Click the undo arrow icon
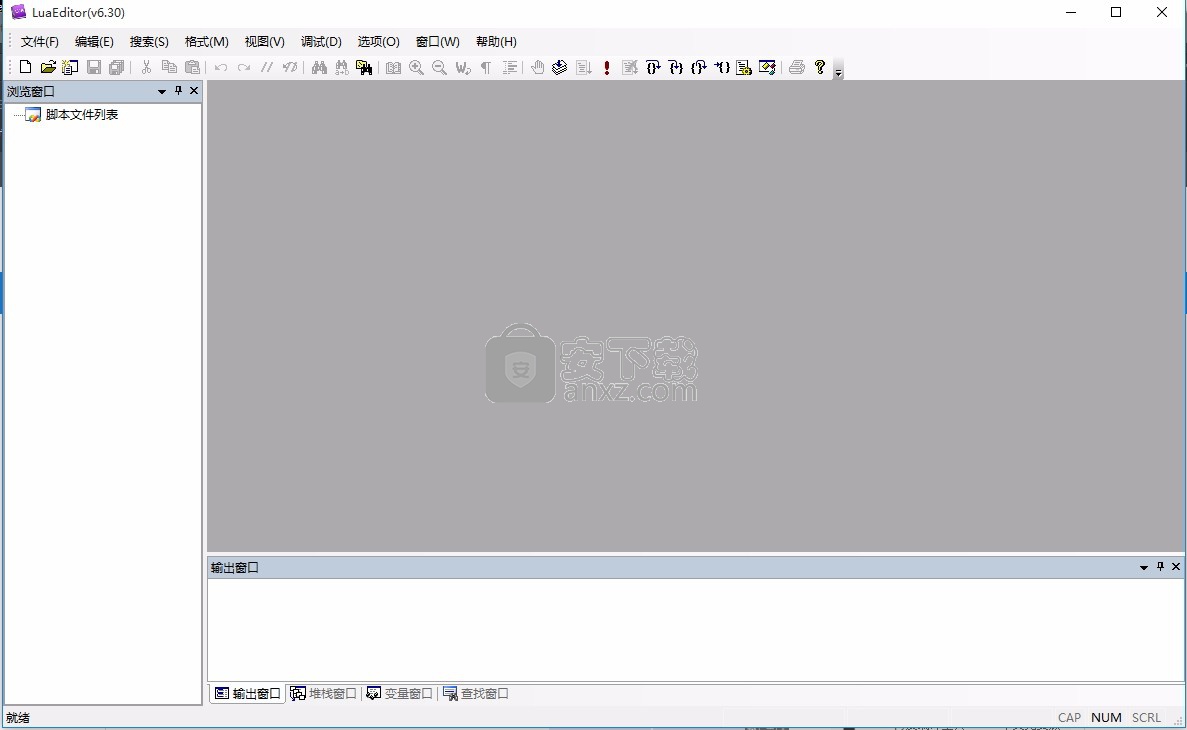This screenshot has height=730, width=1187. pyautogui.click(x=221, y=67)
